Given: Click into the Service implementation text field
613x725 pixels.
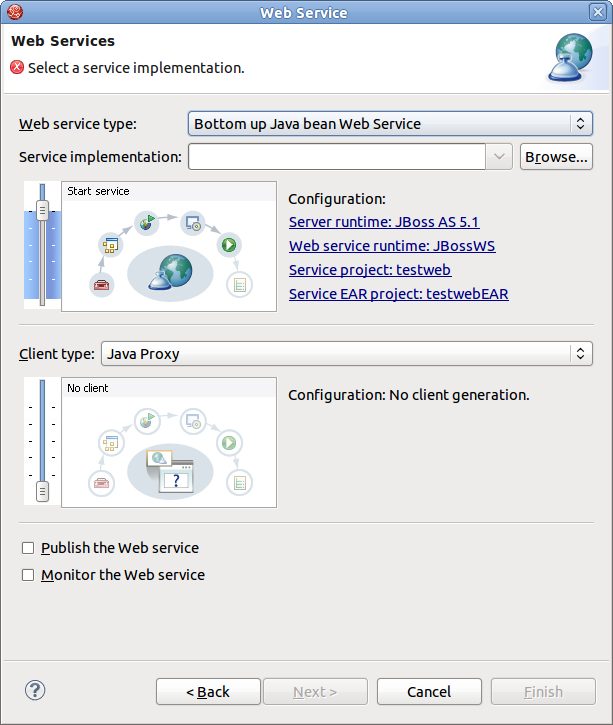Looking at the screenshot, I should point(337,157).
